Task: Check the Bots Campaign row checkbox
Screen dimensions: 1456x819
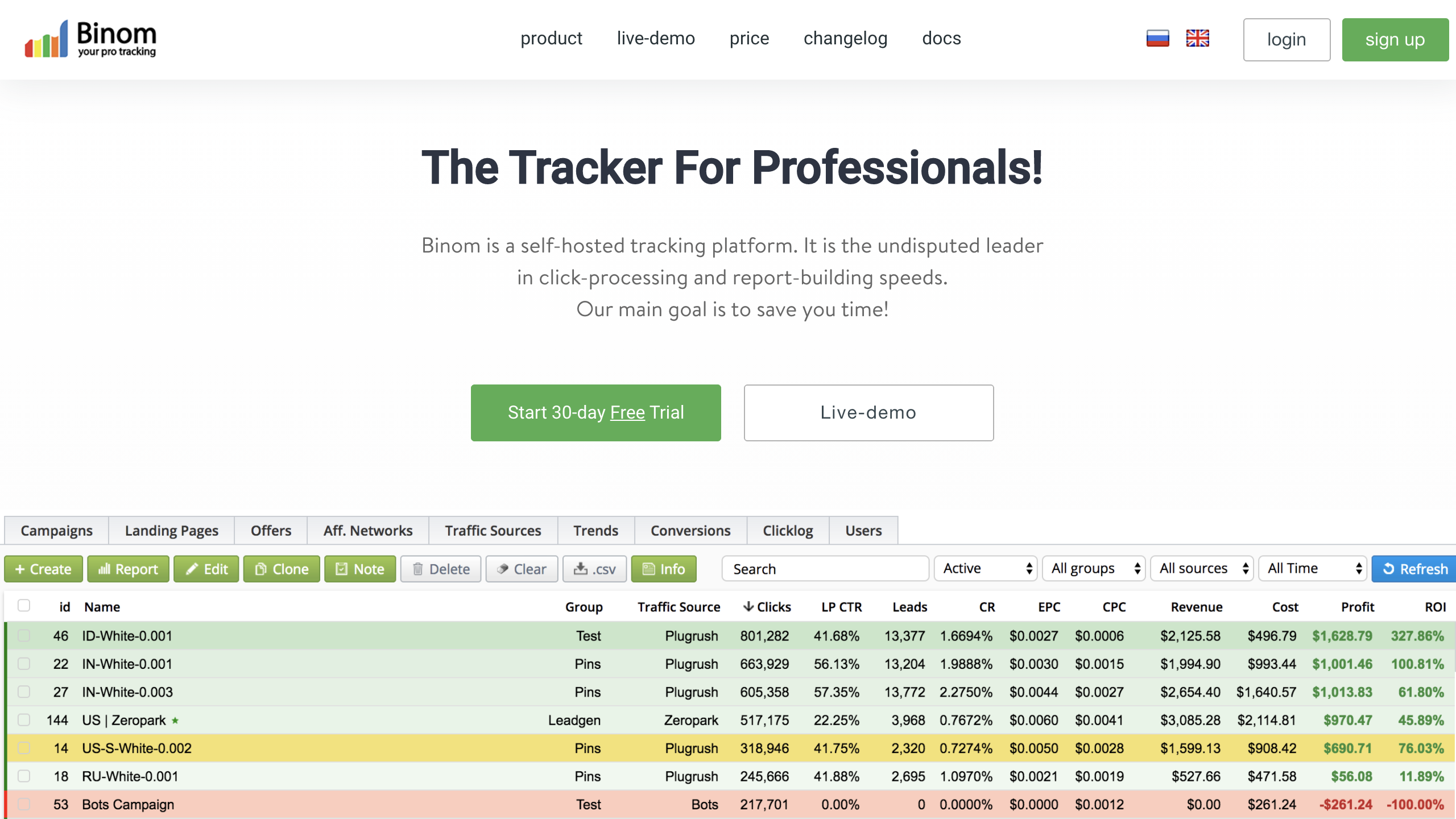Action: click(x=24, y=804)
